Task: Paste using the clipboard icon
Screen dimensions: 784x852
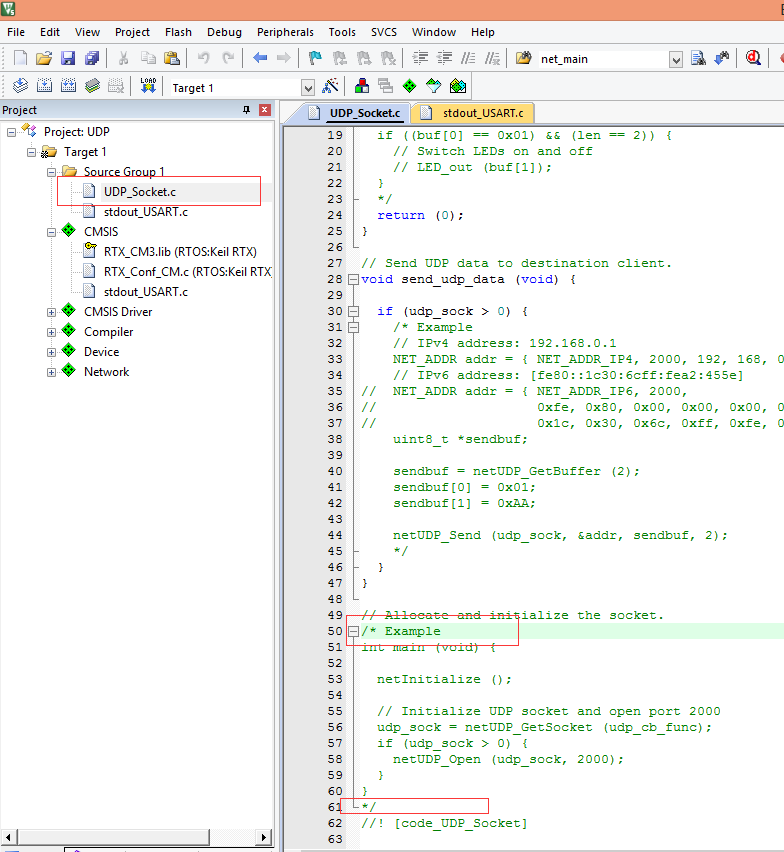Action: pos(172,58)
